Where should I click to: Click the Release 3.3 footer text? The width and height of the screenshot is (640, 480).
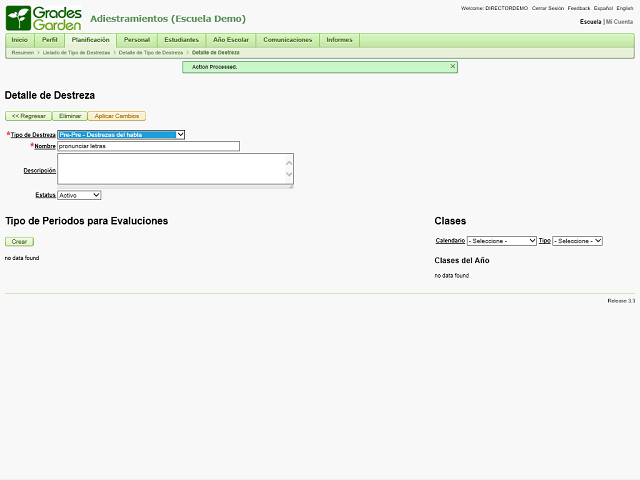coord(621,301)
